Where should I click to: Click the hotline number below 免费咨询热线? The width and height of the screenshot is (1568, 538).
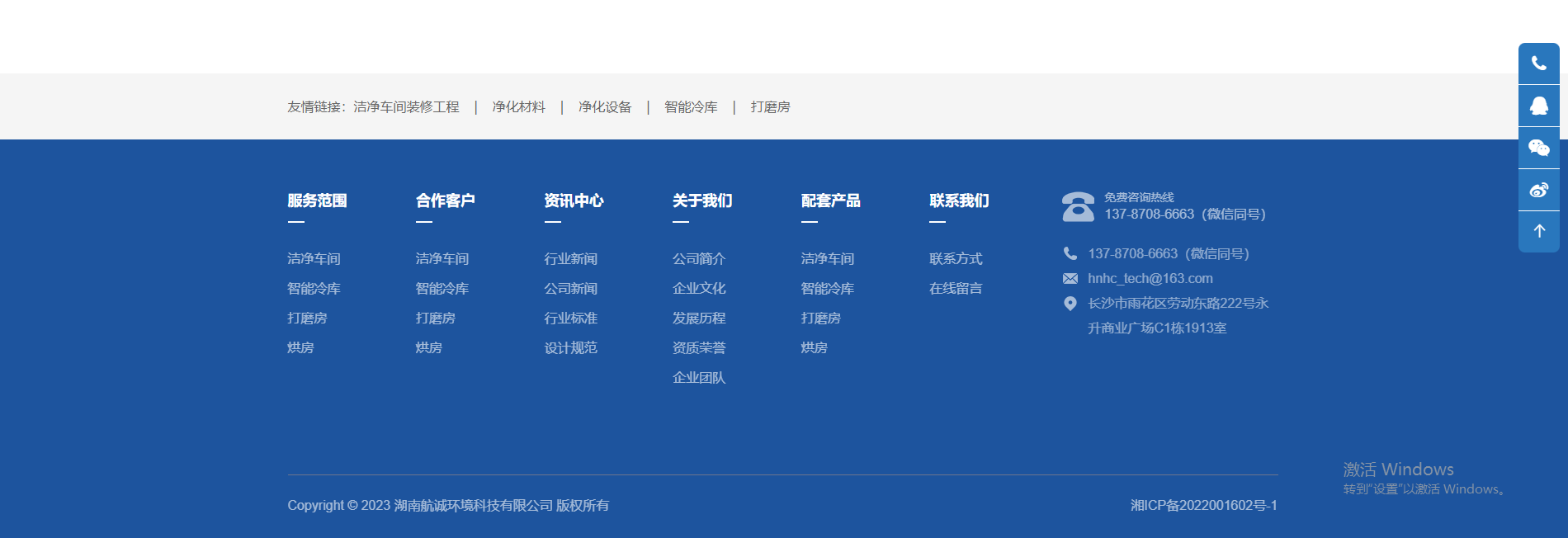(1185, 215)
